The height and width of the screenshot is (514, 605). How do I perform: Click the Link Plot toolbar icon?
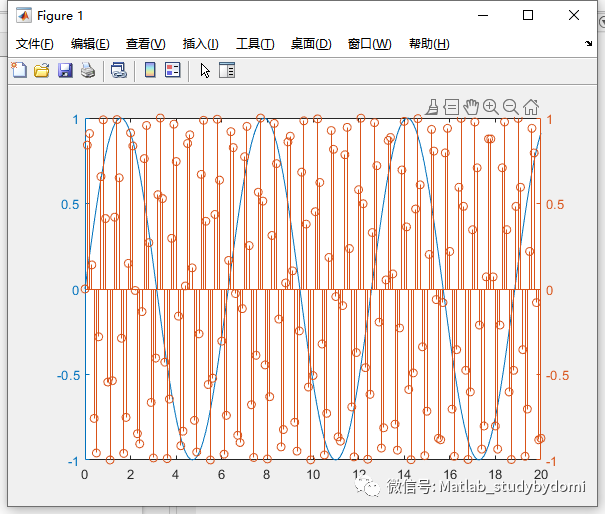(x=119, y=71)
